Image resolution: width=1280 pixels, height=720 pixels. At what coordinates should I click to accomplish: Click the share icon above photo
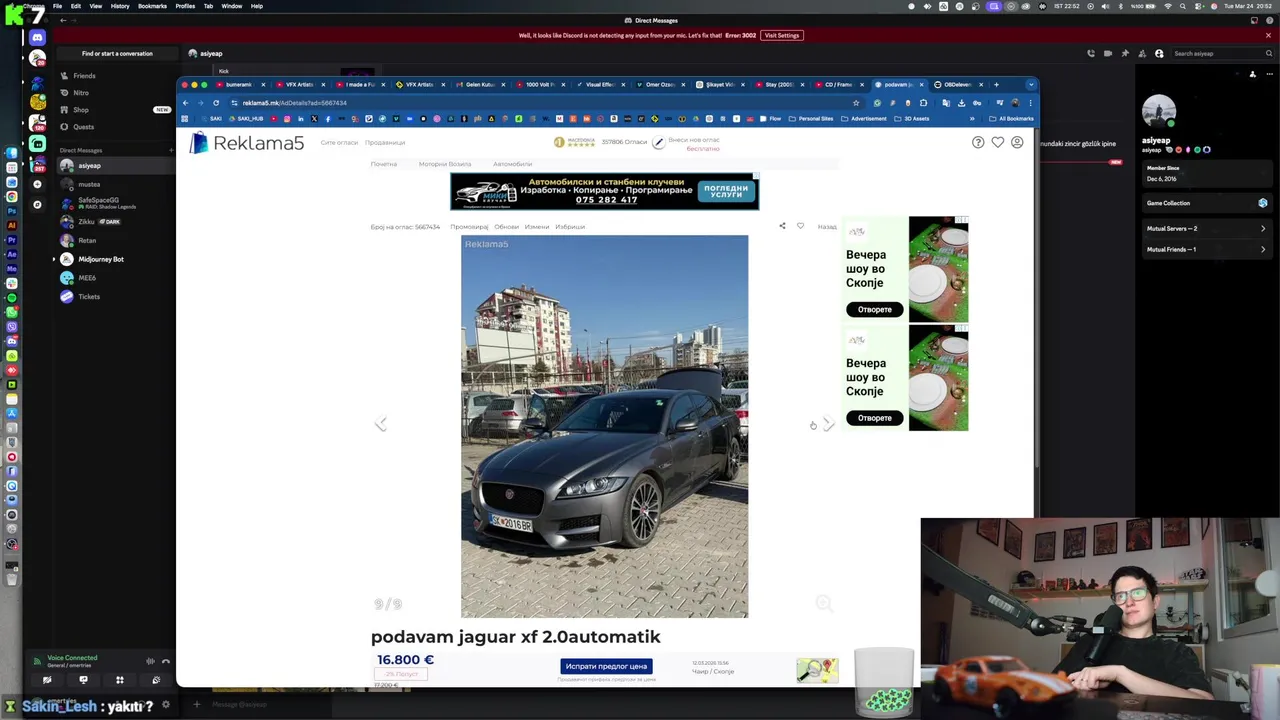coord(782,226)
